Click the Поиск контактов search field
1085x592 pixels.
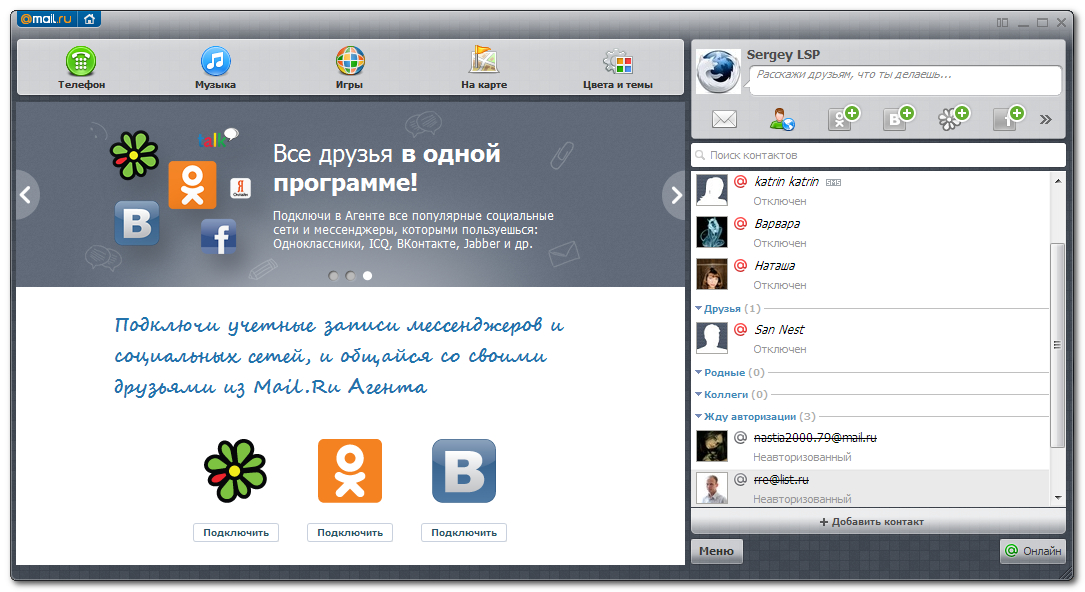(878, 155)
